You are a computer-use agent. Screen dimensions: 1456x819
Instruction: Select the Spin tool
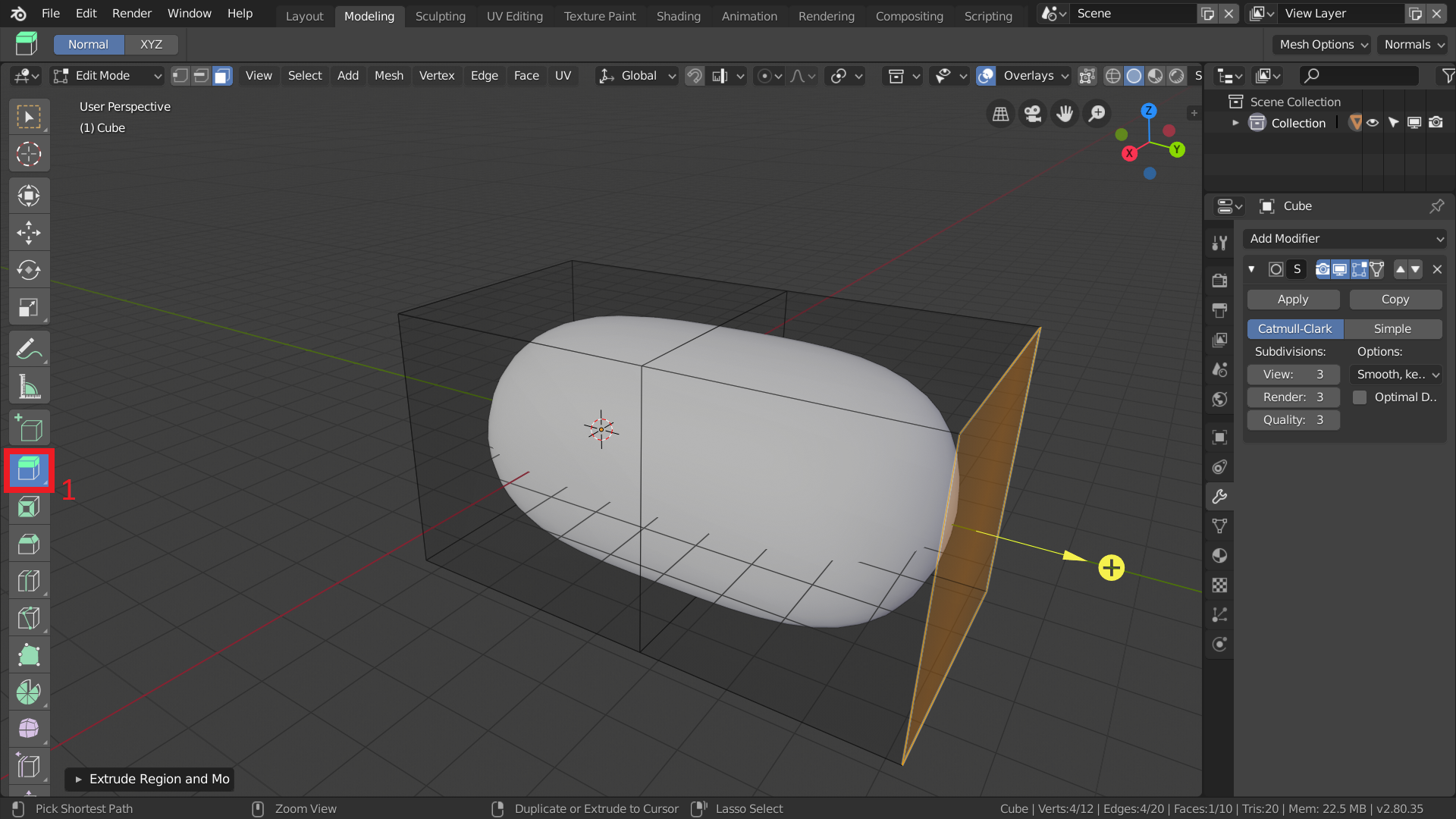tap(29, 692)
